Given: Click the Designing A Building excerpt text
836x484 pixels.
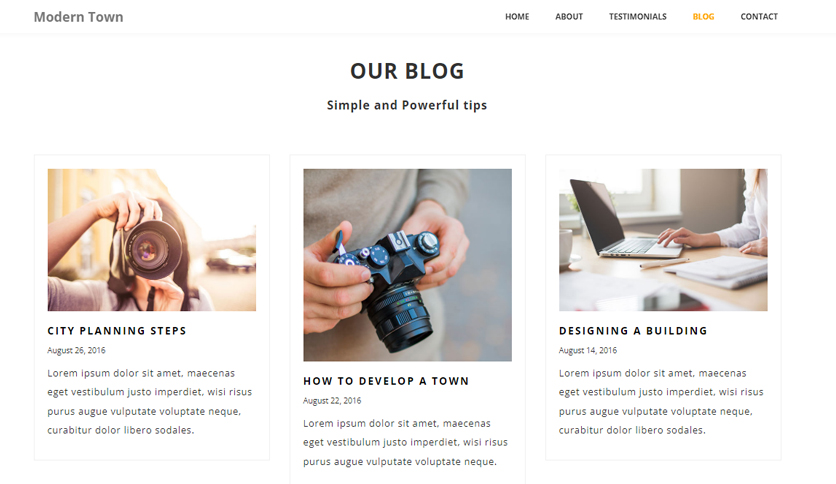Looking at the screenshot, I should point(661,401).
